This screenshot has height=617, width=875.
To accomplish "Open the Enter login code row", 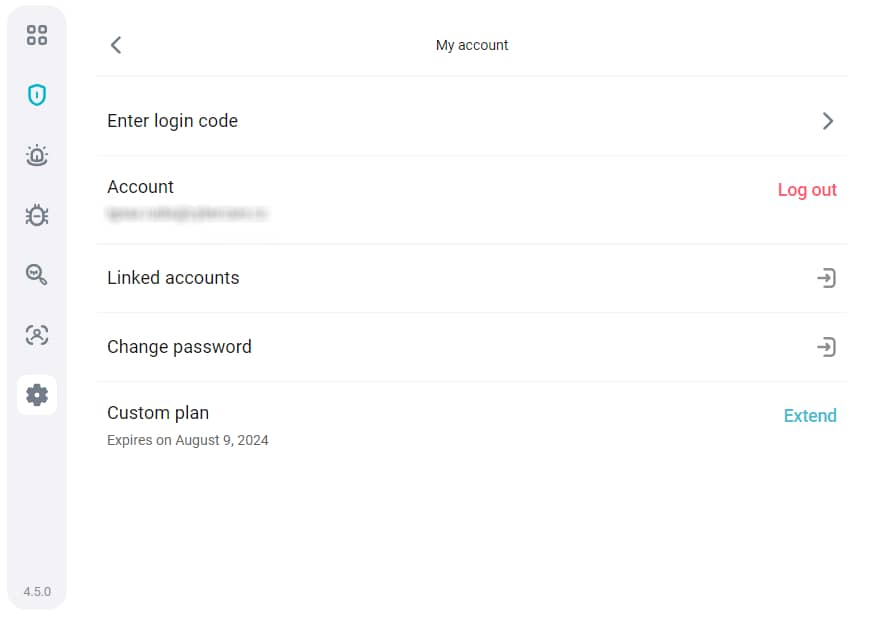I will [173, 121].
